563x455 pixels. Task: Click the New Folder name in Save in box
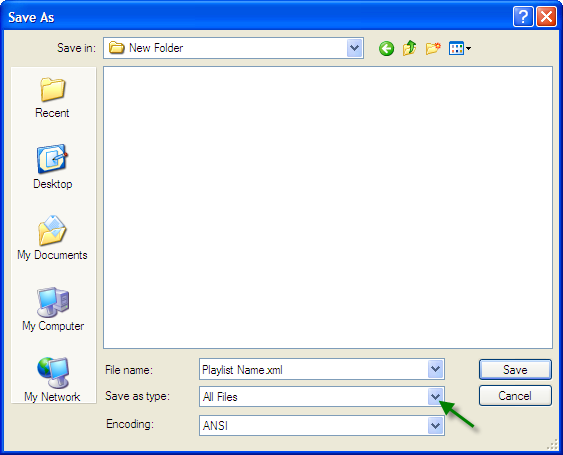pyautogui.click(x=156, y=48)
